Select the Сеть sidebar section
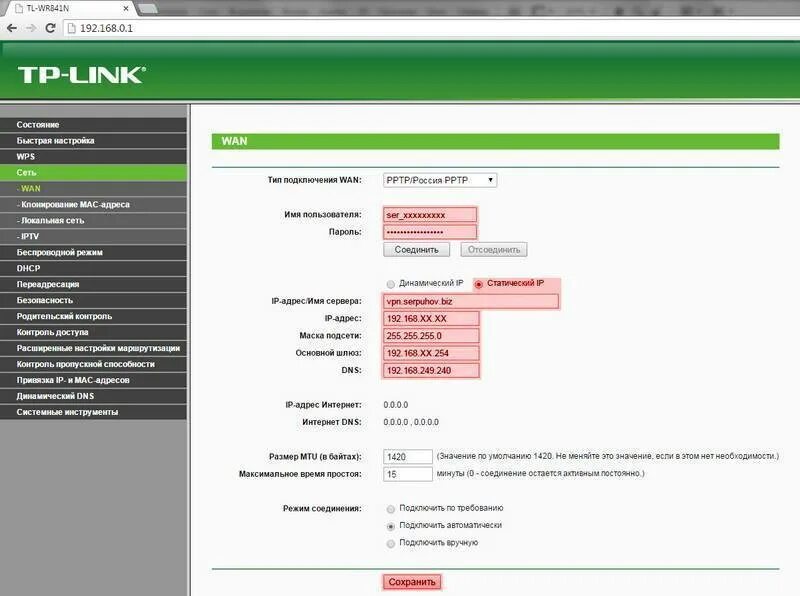 (93, 172)
